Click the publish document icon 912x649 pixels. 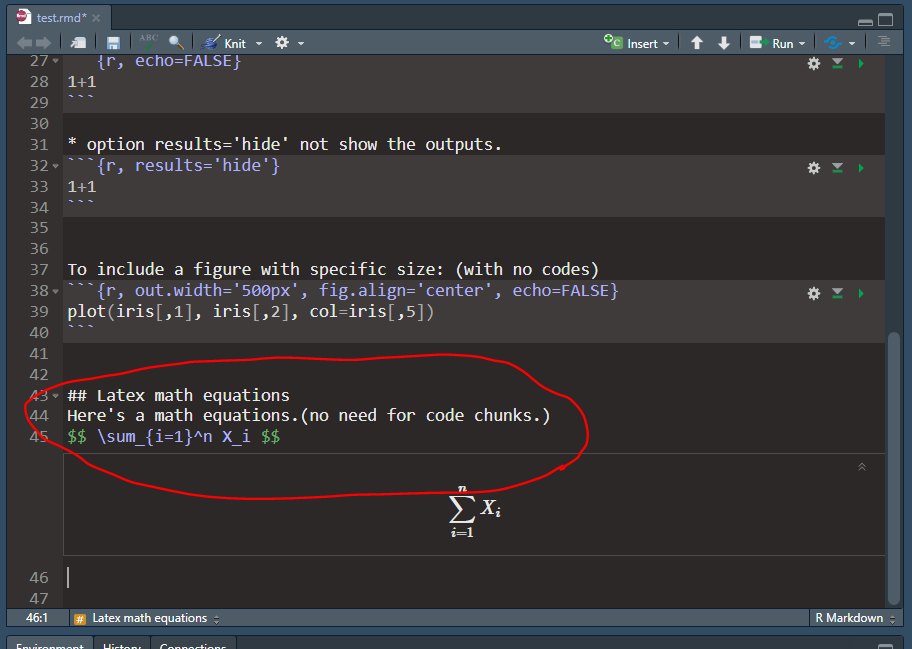pyautogui.click(x=833, y=43)
